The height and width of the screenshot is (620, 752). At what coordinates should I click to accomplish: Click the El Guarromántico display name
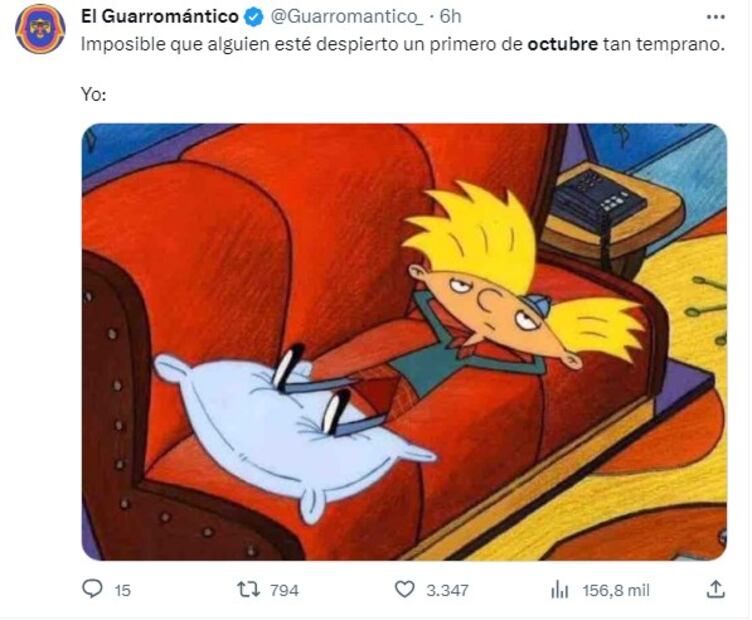pos(160,16)
